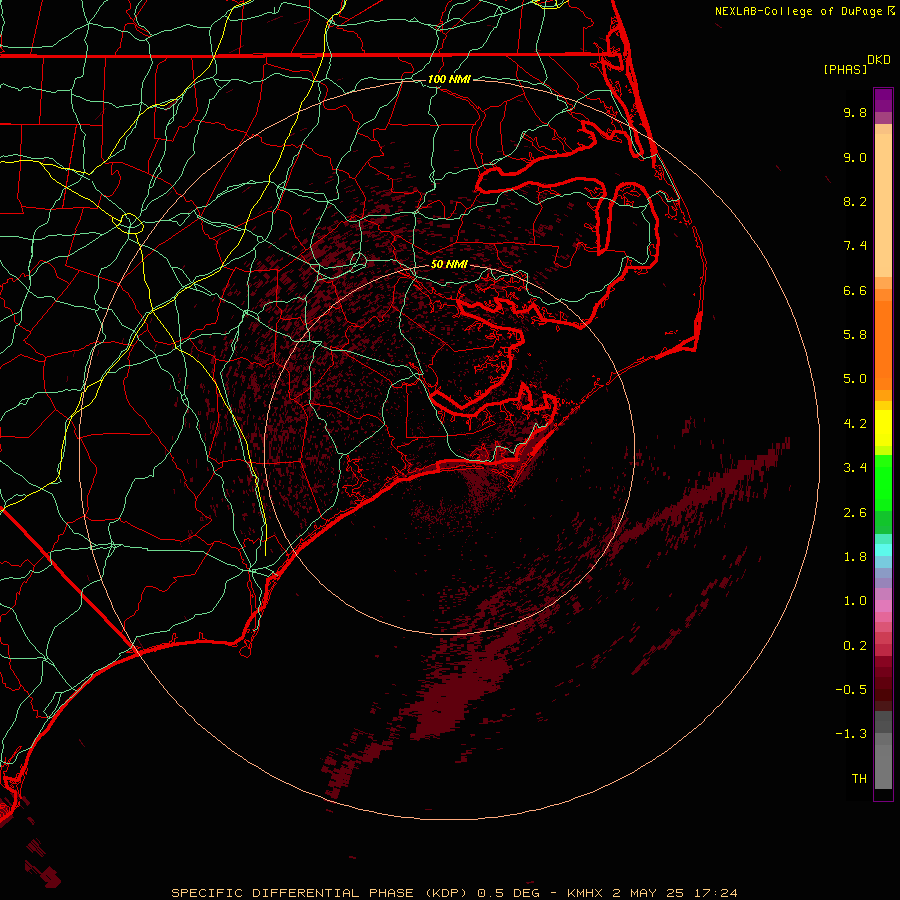Click the 1.0 legend value
900x900 pixels.
855,602
